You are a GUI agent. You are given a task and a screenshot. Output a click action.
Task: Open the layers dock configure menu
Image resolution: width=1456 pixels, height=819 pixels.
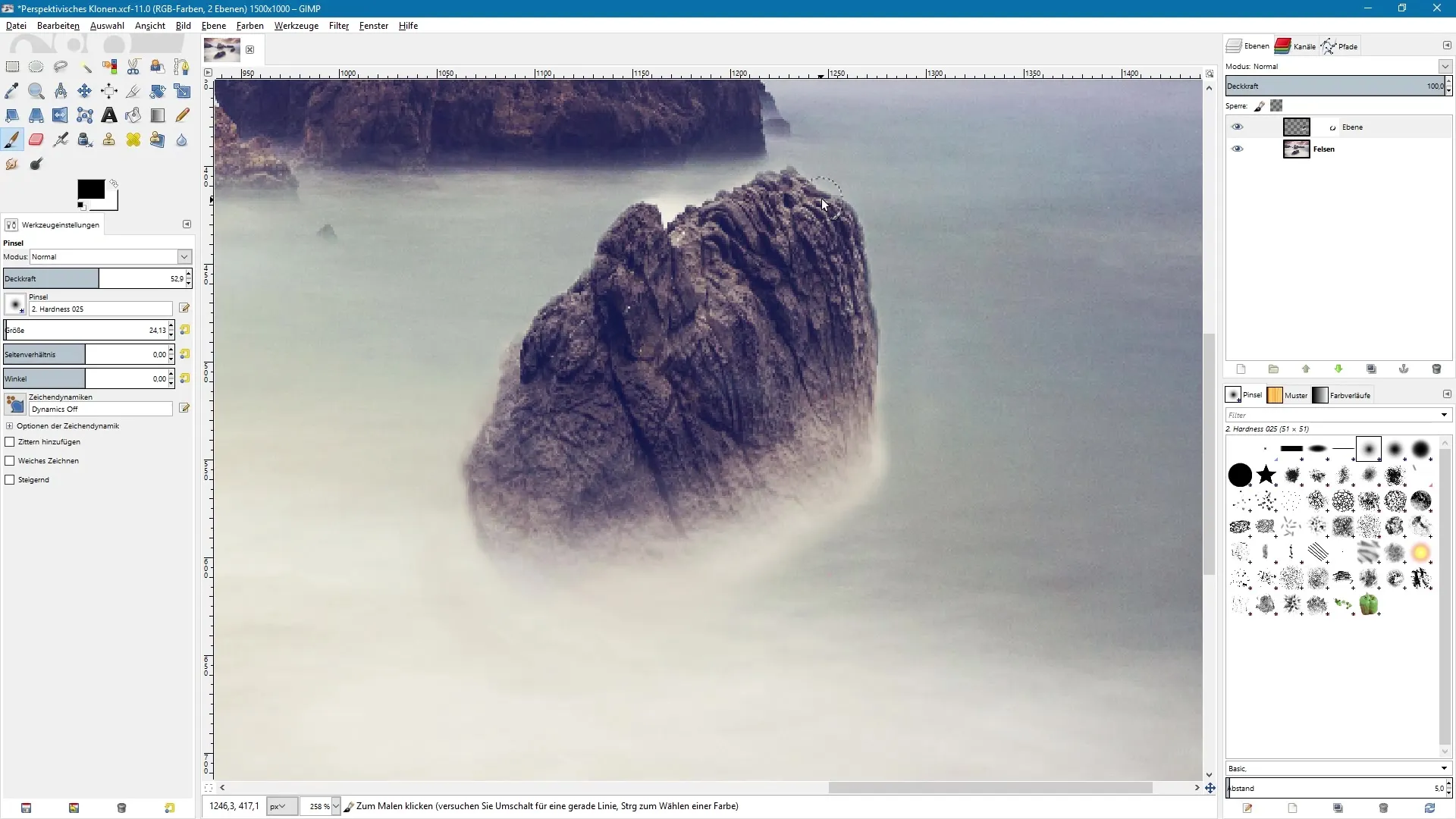coord(1446,45)
